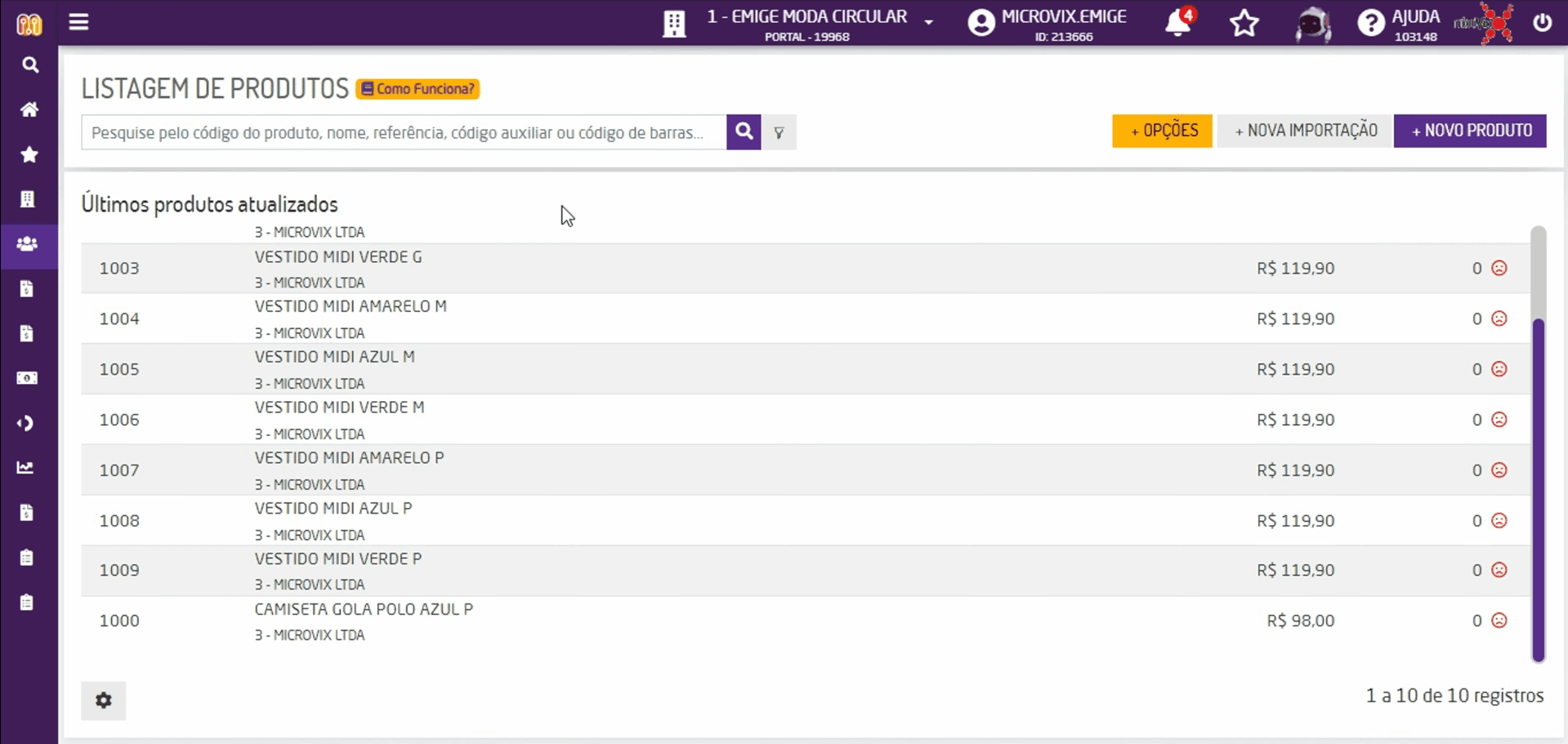Viewport: 1568px width, 744px height.
Task: Open product VESTIDO MIDI AMARELO P
Action: (x=349, y=458)
